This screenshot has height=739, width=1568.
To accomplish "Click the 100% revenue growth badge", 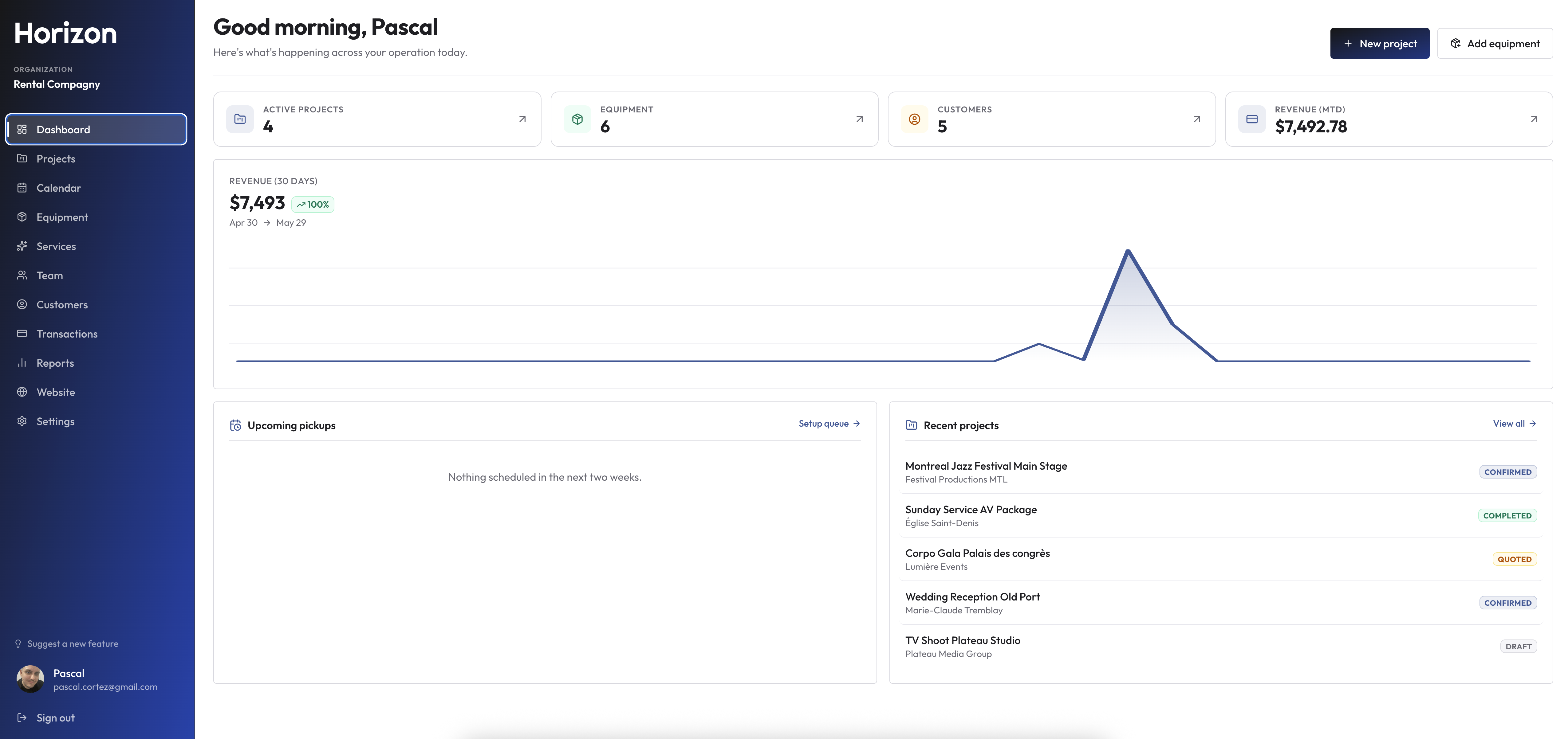I will [x=313, y=204].
